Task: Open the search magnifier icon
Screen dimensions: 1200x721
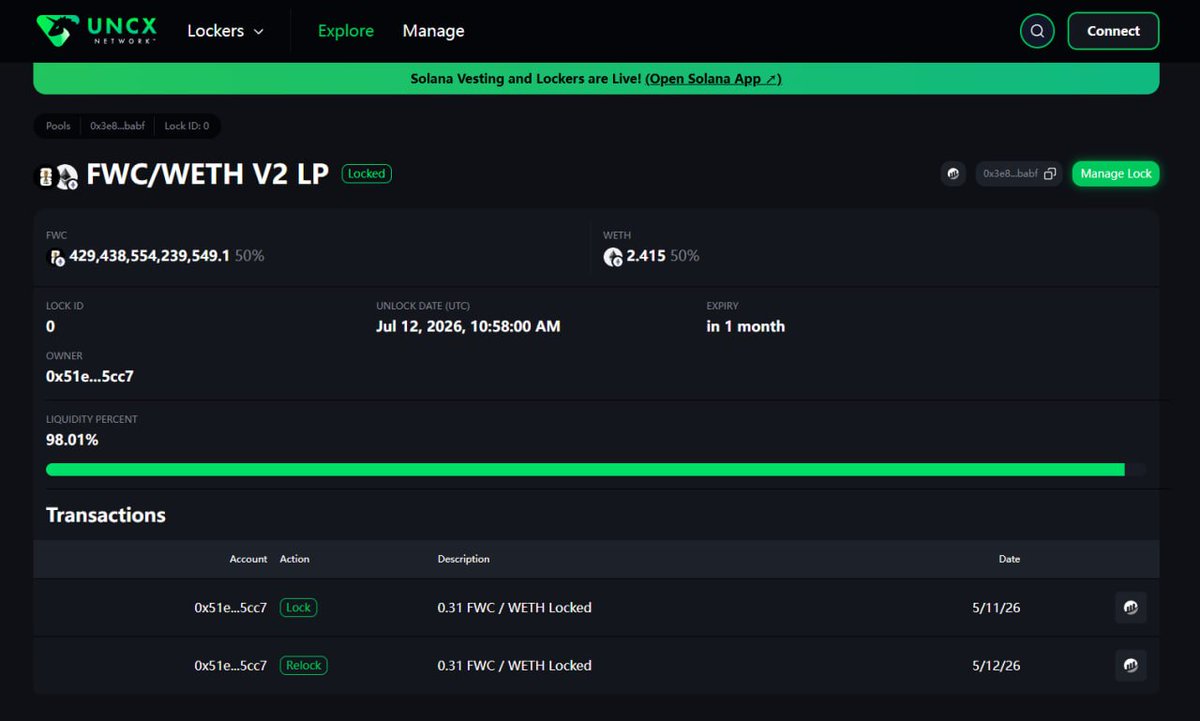Action: 1037,31
